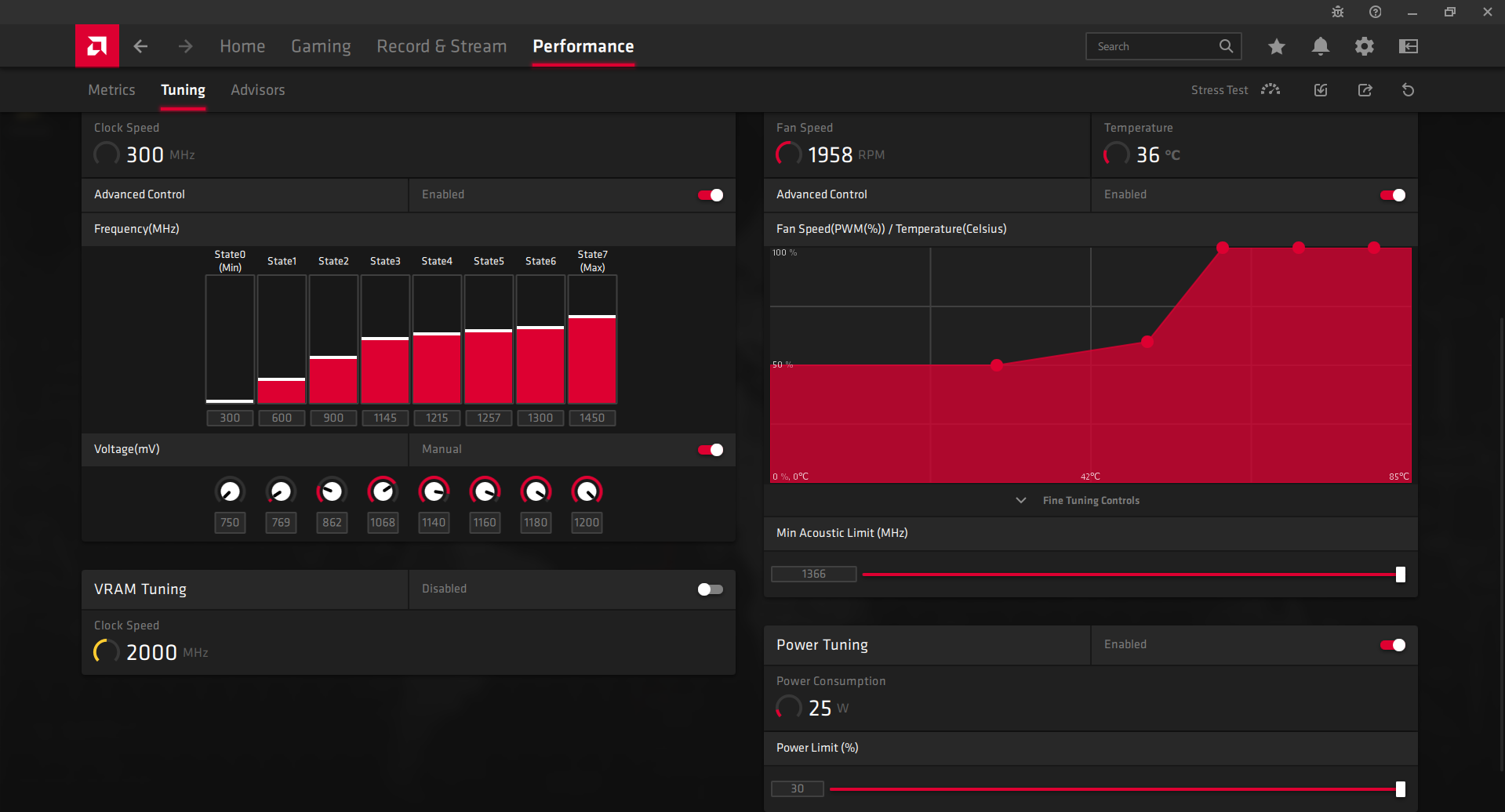
Task: Click the search magnifier icon
Action: [1226, 46]
